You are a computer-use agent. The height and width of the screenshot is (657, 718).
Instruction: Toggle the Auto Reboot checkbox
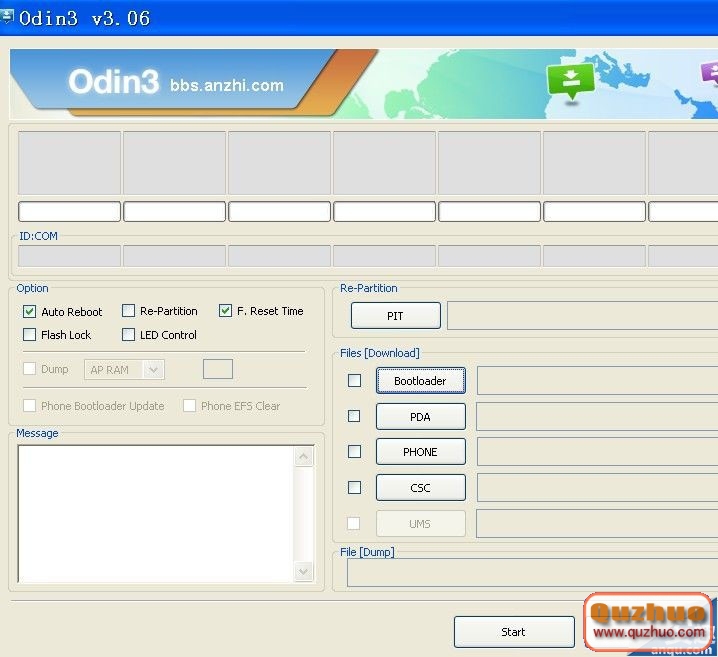pos(29,312)
